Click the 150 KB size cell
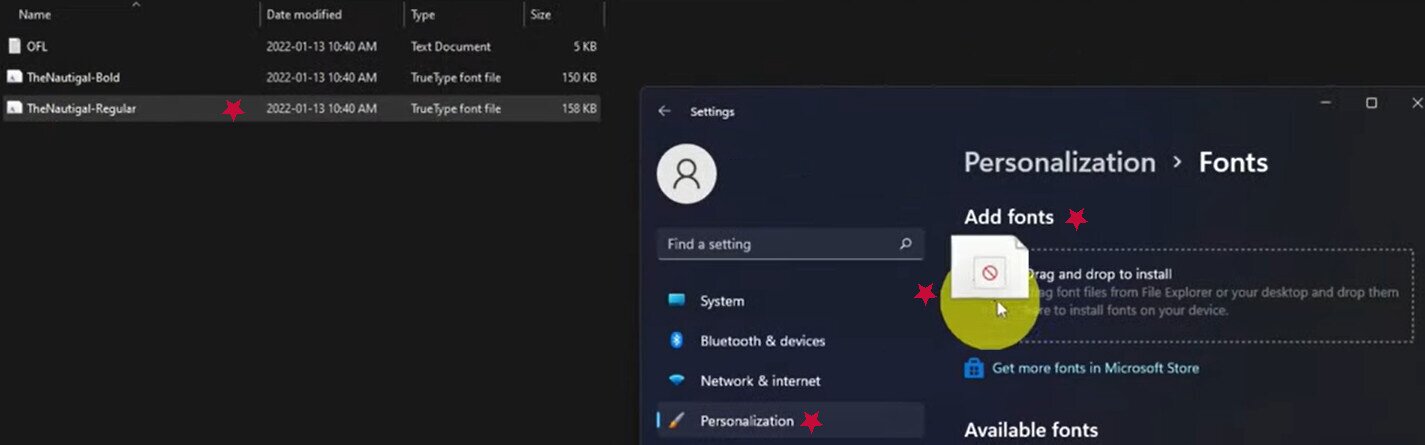The image size is (1425, 445). click(x=578, y=77)
